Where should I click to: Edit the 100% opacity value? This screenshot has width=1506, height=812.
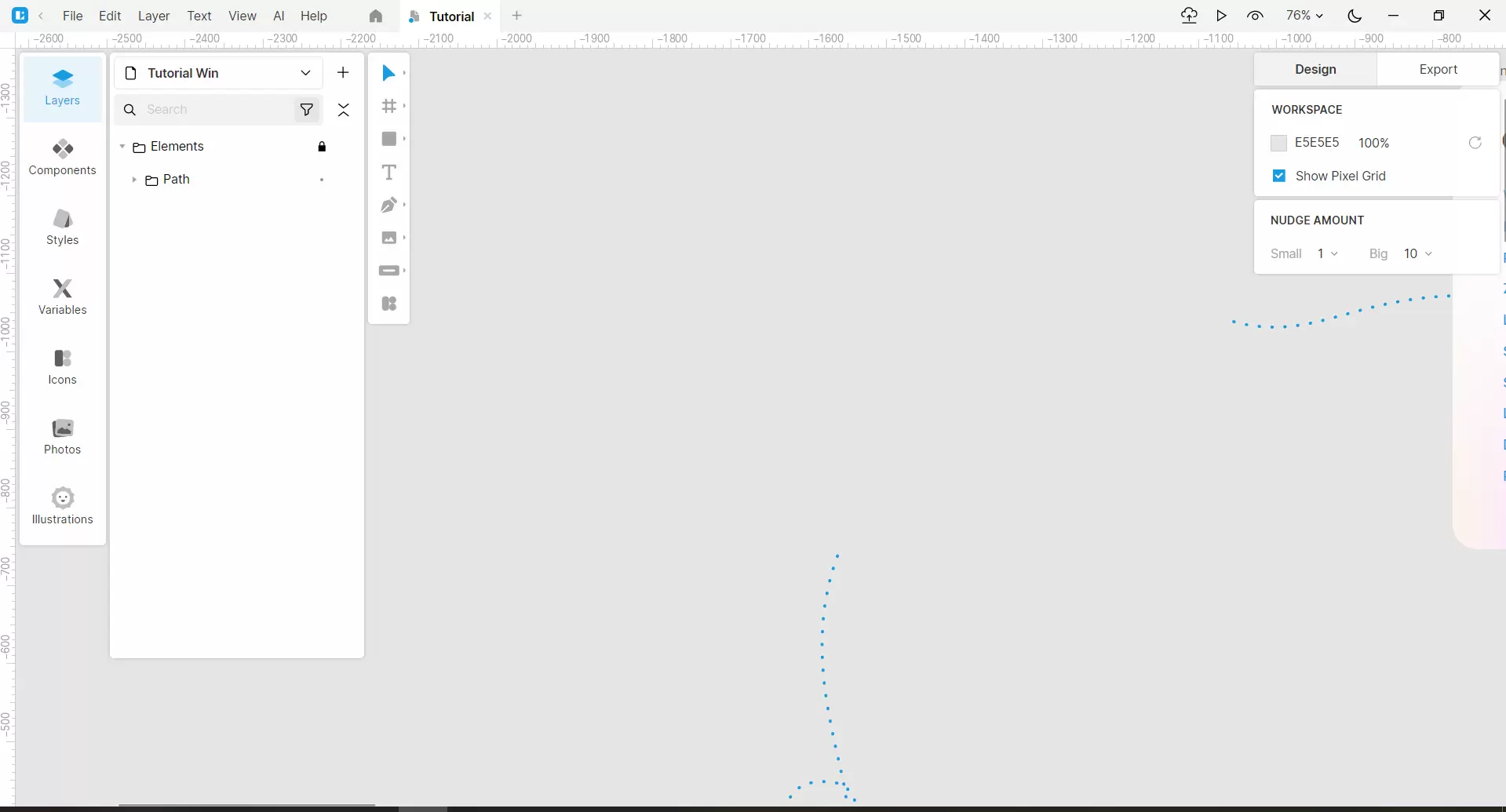coord(1374,143)
